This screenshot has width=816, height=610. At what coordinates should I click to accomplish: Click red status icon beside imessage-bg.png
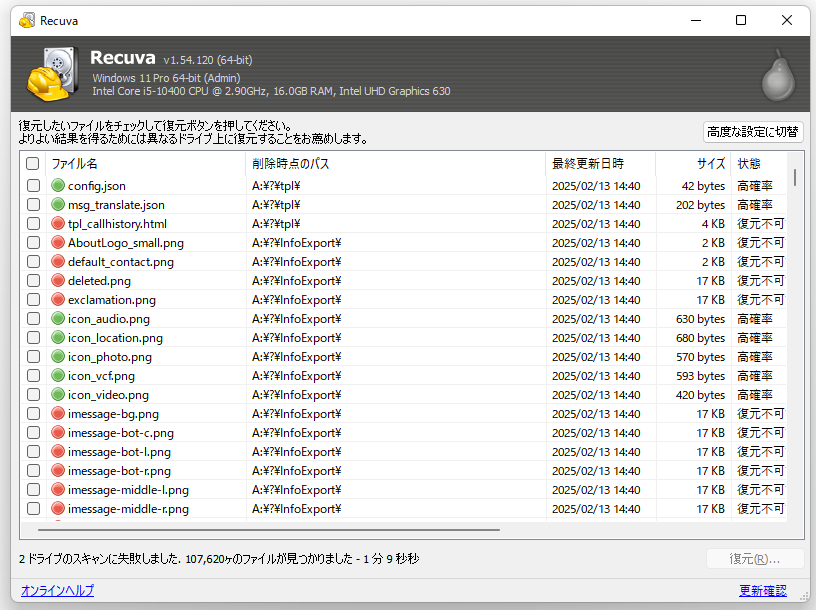point(58,414)
